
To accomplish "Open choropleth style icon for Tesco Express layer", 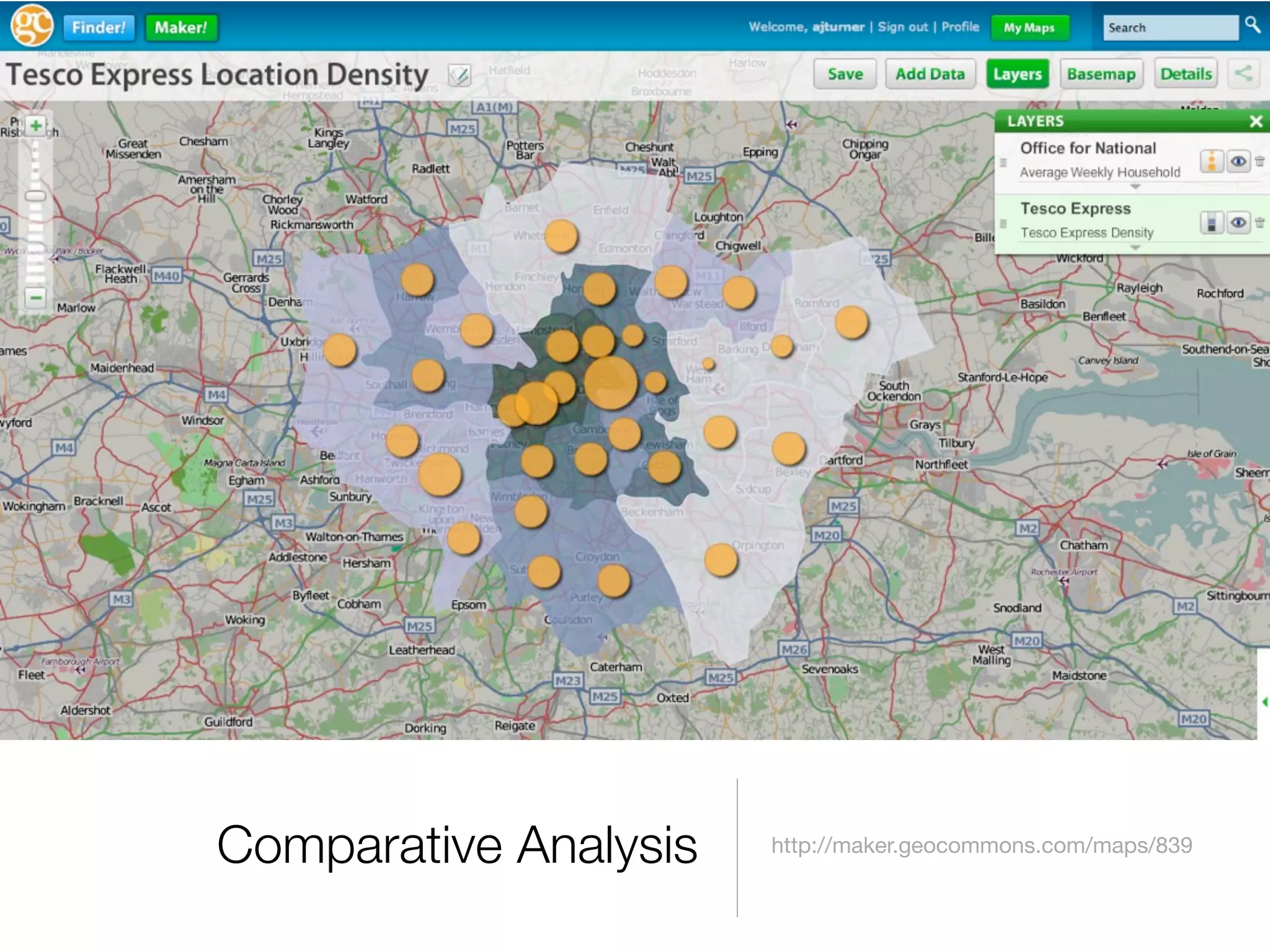I will (x=1211, y=223).
